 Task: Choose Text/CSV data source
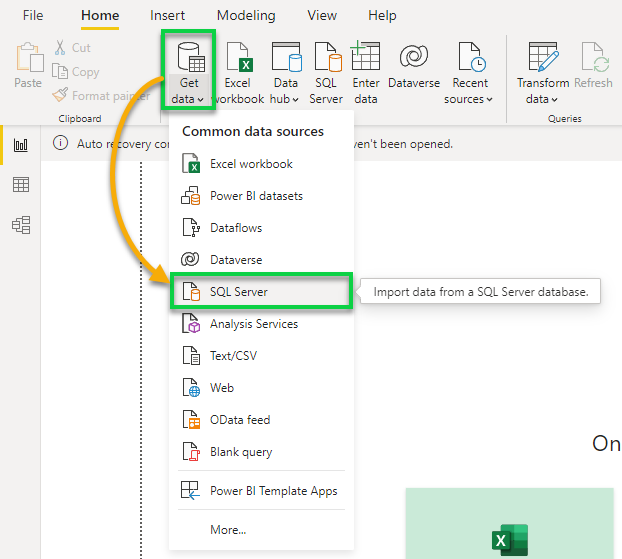pos(261,355)
